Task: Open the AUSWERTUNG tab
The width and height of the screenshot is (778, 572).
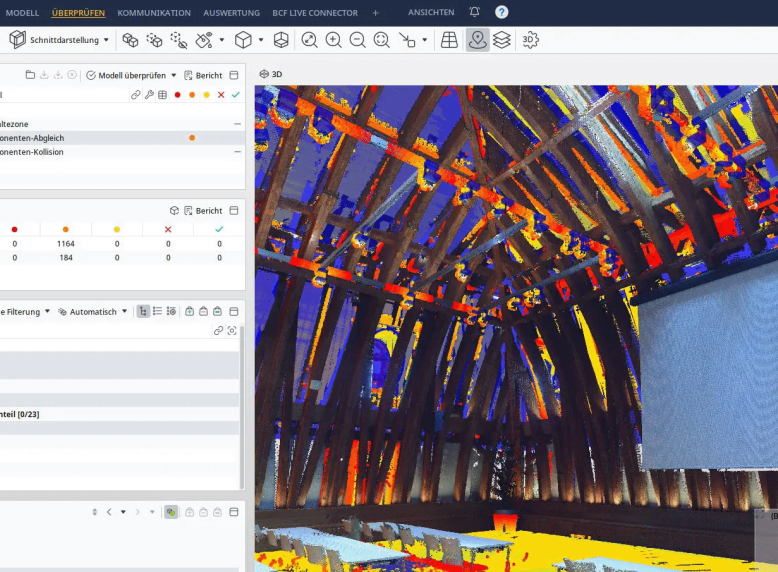Action: click(231, 13)
